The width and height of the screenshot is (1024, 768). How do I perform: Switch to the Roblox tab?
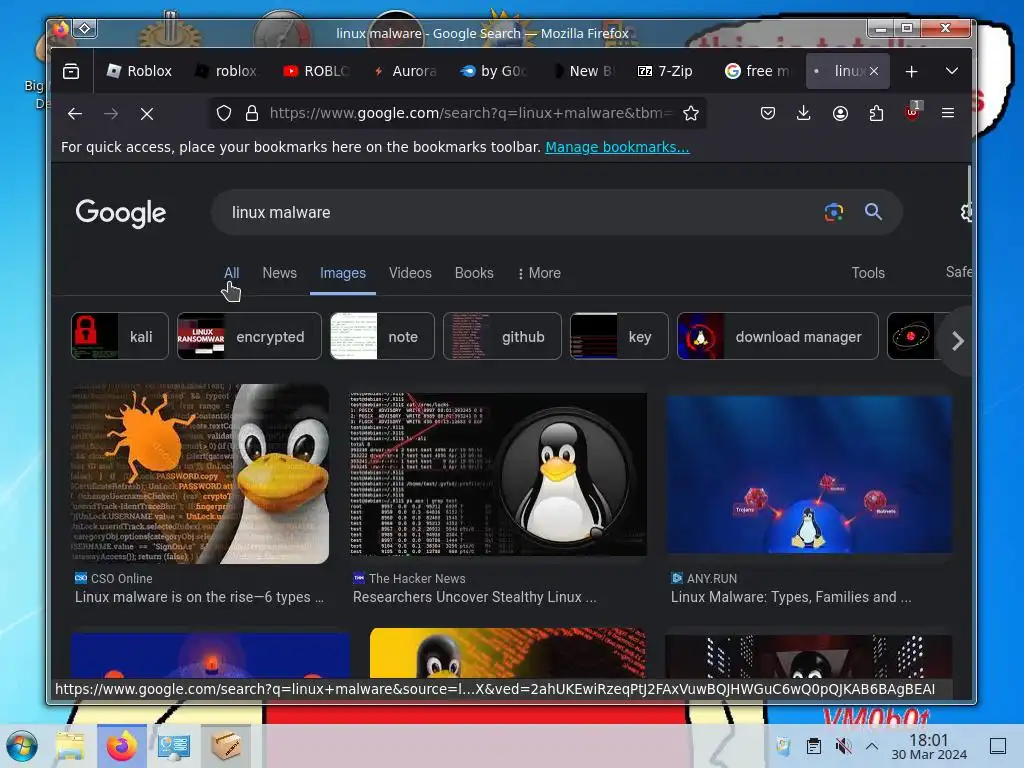tap(139, 71)
